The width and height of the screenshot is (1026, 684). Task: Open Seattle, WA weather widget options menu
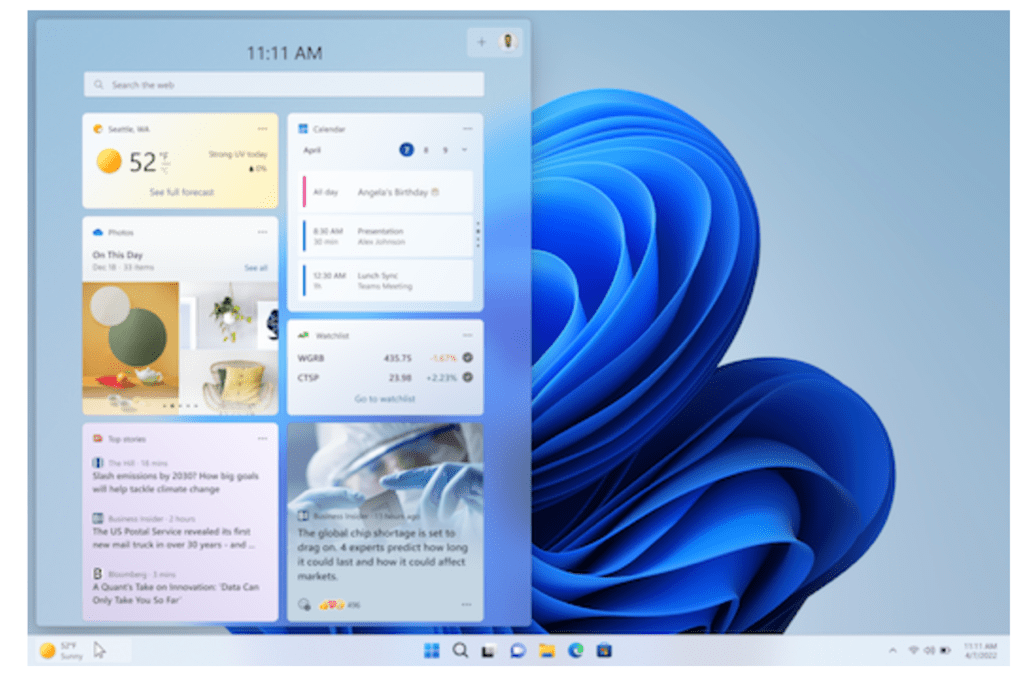tap(262, 128)
